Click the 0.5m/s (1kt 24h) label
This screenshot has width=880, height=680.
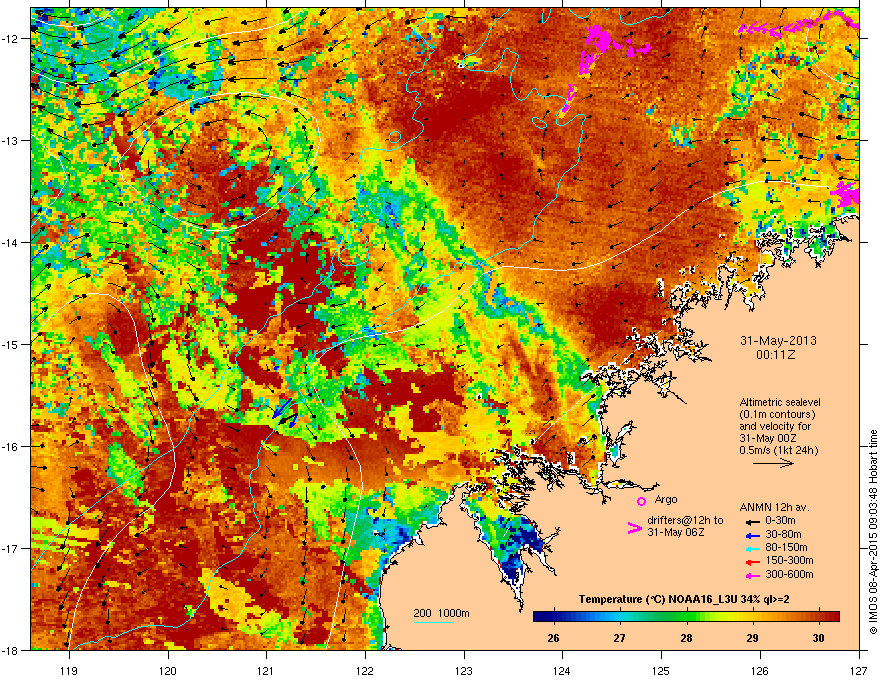click(x=778, y=450)
